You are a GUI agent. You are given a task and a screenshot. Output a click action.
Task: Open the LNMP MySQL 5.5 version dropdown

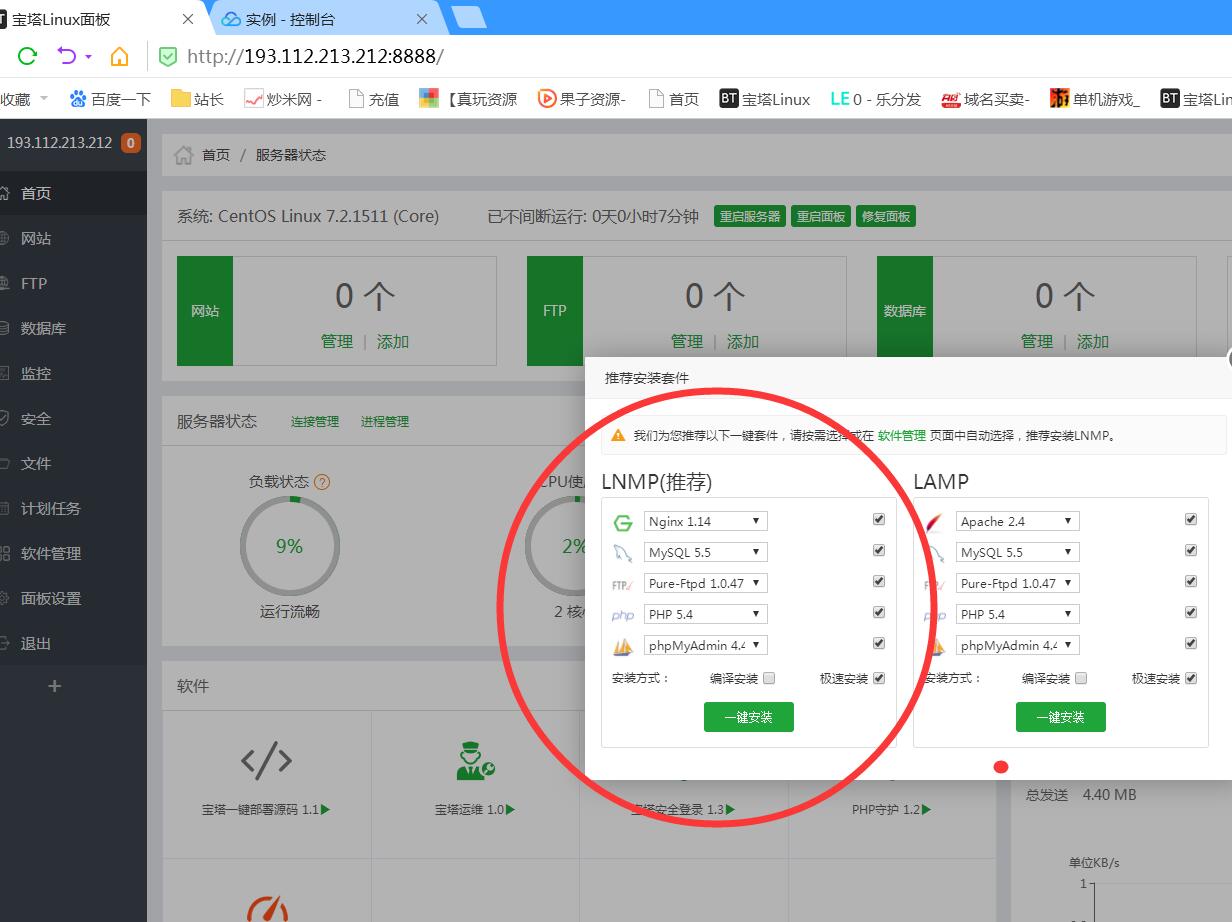[x=706, y=552]
